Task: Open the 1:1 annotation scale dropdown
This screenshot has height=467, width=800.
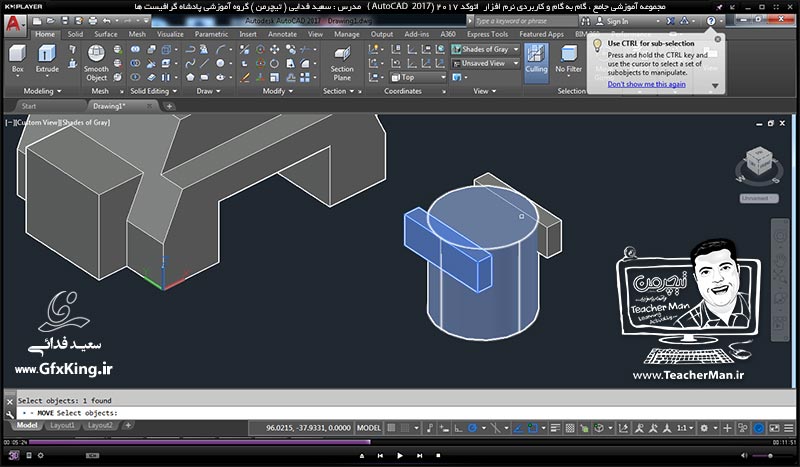Action: 685,428
